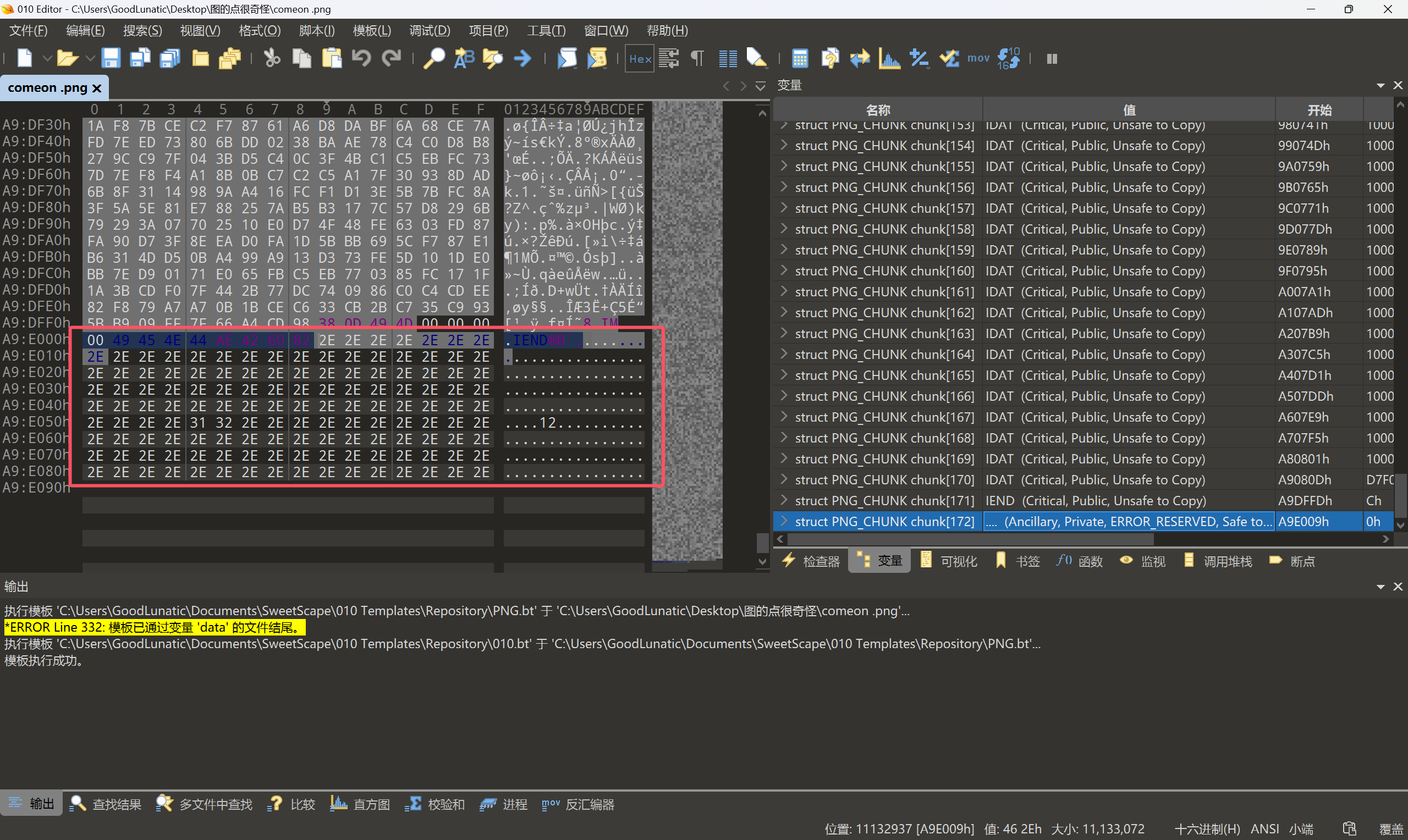Open the 模板(L) menu
The height and width of the screenshot is (840, 1408).
(372, 31)
